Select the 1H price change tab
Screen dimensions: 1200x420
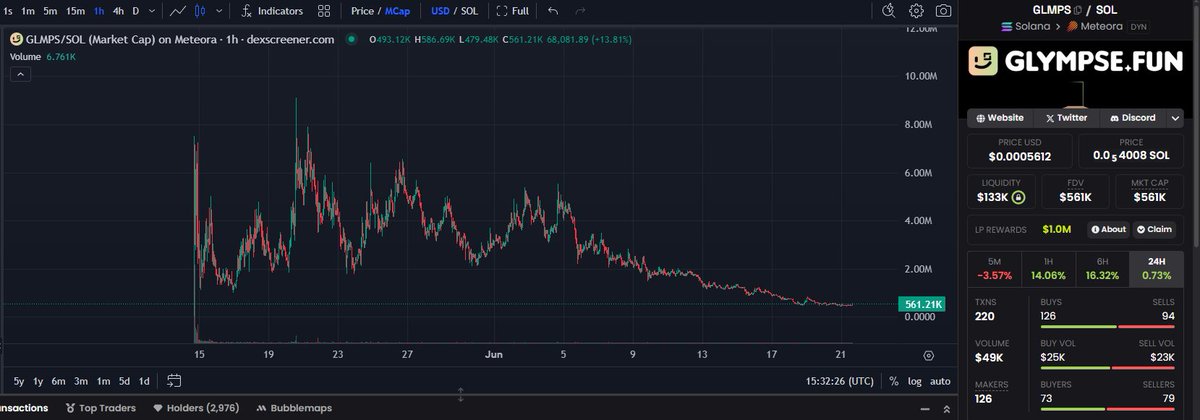(x=1048, y=268)
